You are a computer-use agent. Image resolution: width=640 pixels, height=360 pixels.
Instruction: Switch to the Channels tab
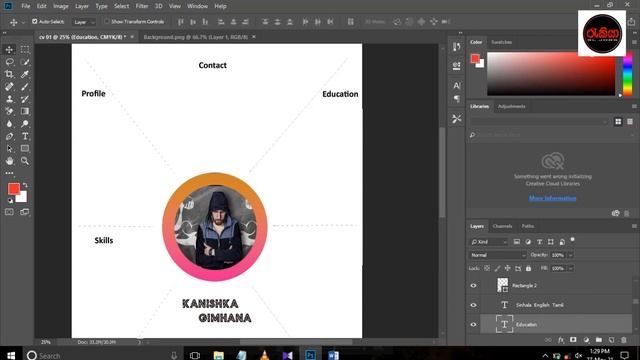(502, 226)
